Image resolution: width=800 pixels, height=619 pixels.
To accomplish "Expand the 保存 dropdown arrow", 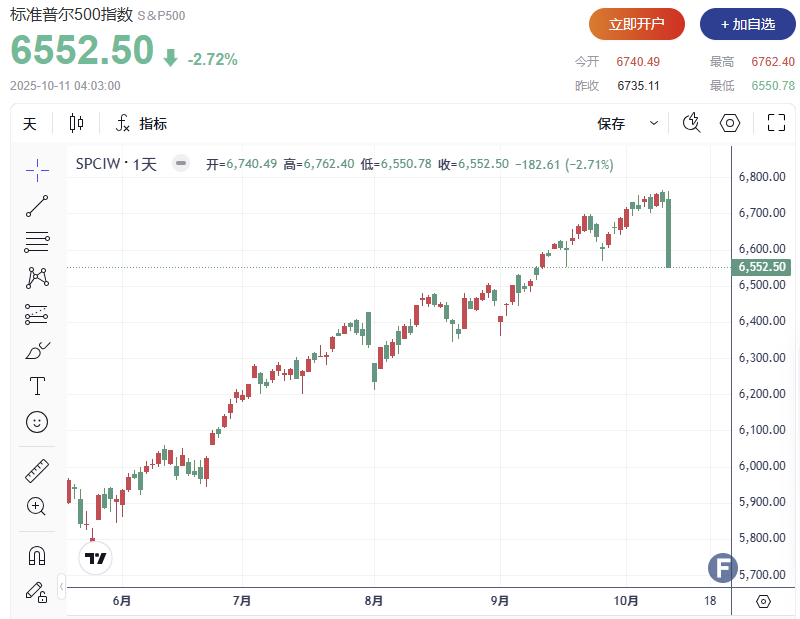I will coord(654,124).
